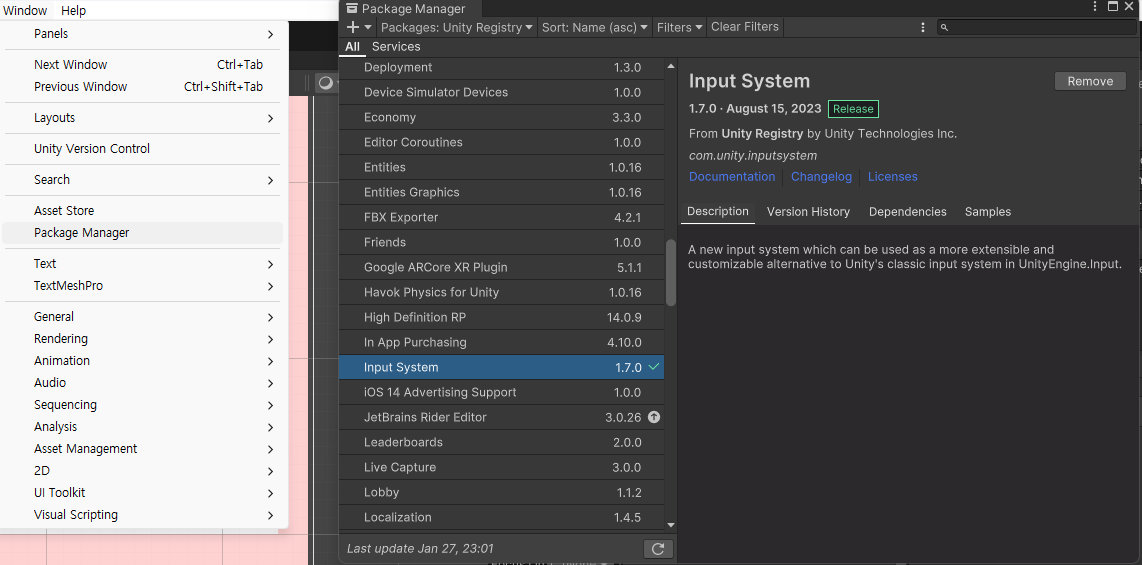
Task: Click update arrow icon on JetBrains Rider Editor
Action: pos(654,417)
